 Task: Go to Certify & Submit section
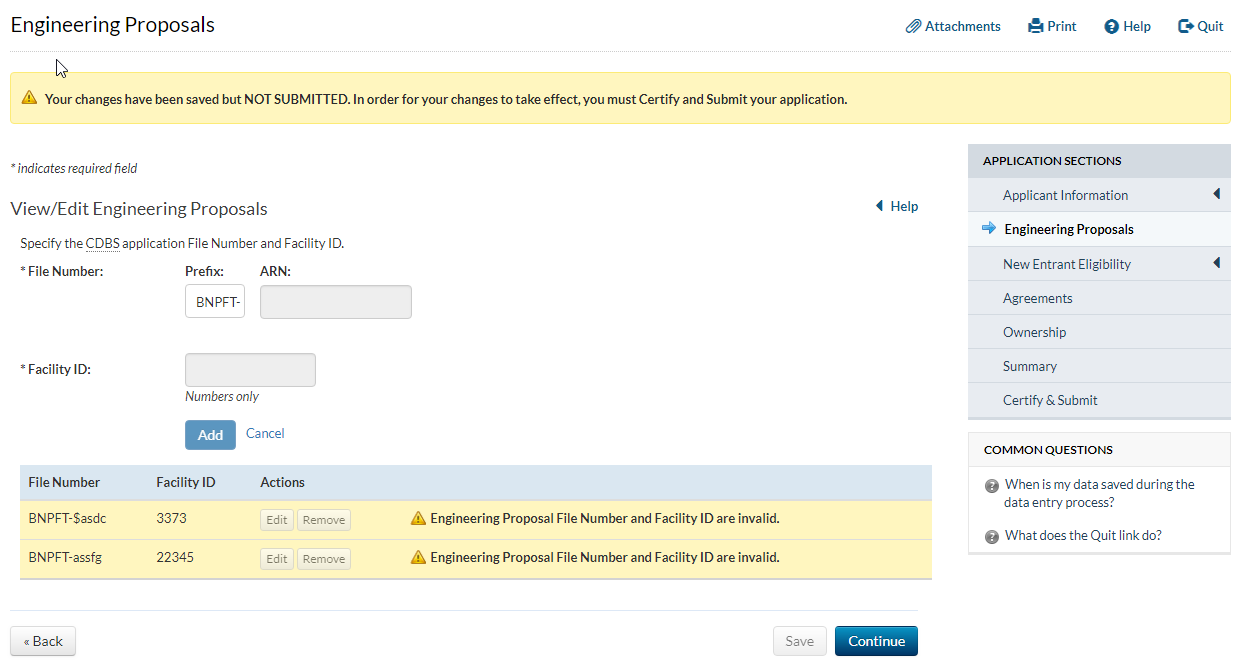pyautogui.click(x=1050, y=400)
